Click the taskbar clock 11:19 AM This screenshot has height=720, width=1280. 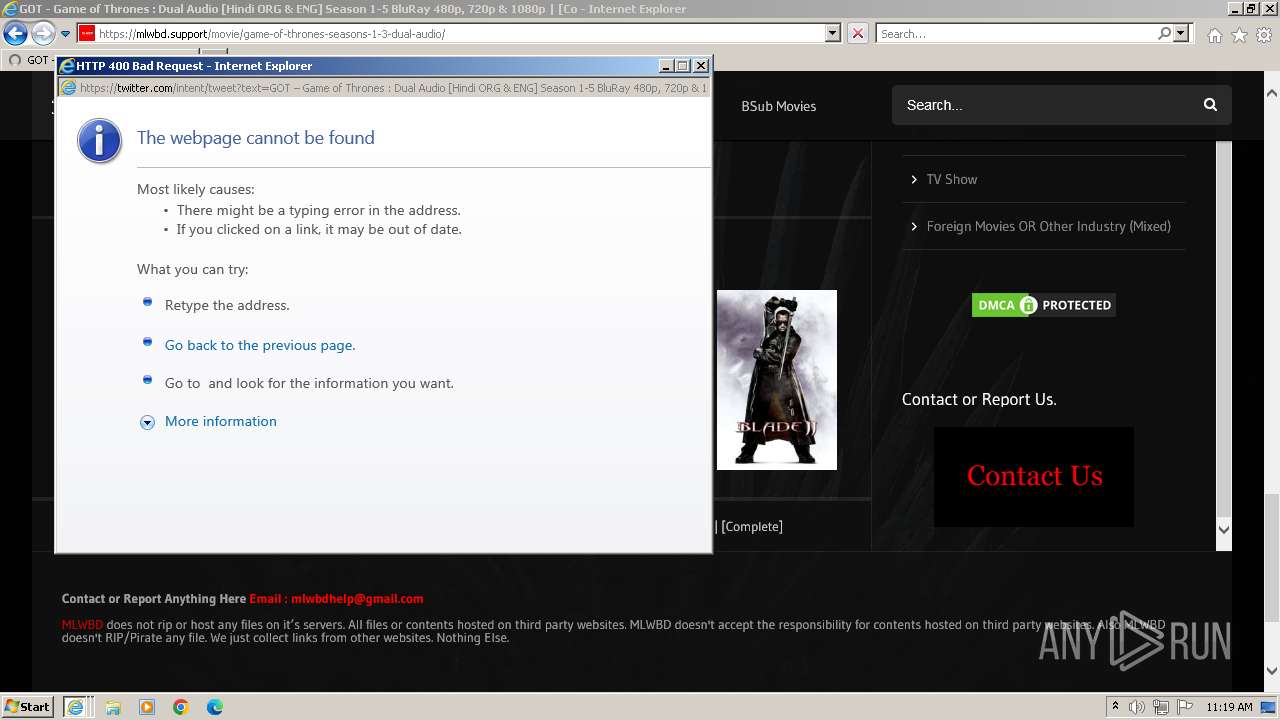(1229, 707)
